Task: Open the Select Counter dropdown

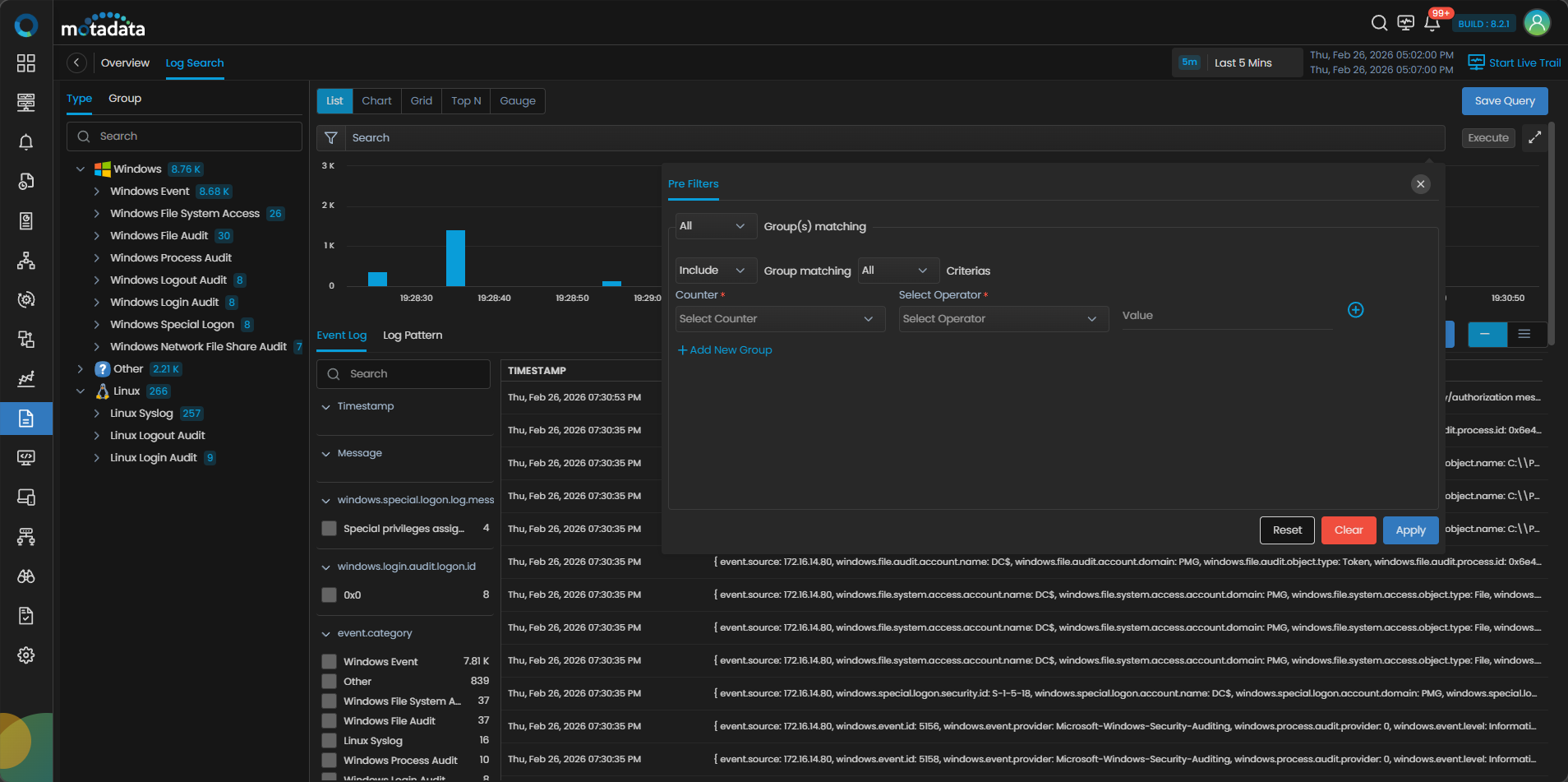Action: [x=779, y=319]
